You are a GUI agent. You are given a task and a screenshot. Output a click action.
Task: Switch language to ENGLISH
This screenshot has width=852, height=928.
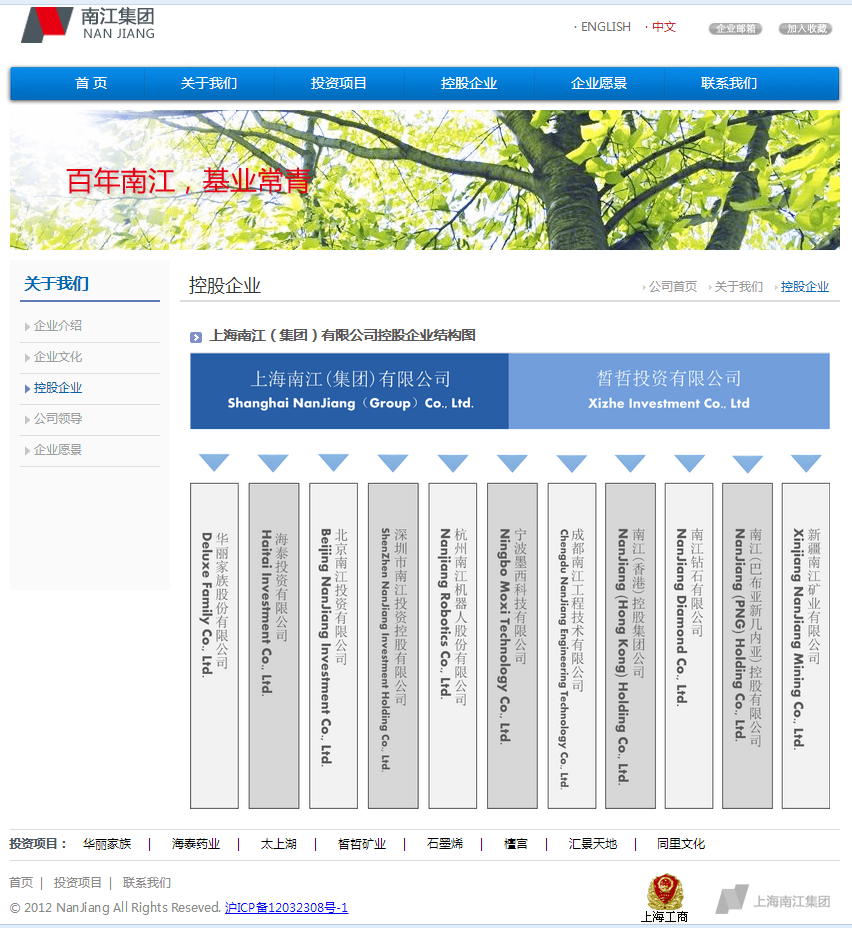click(x=605, y=27)
